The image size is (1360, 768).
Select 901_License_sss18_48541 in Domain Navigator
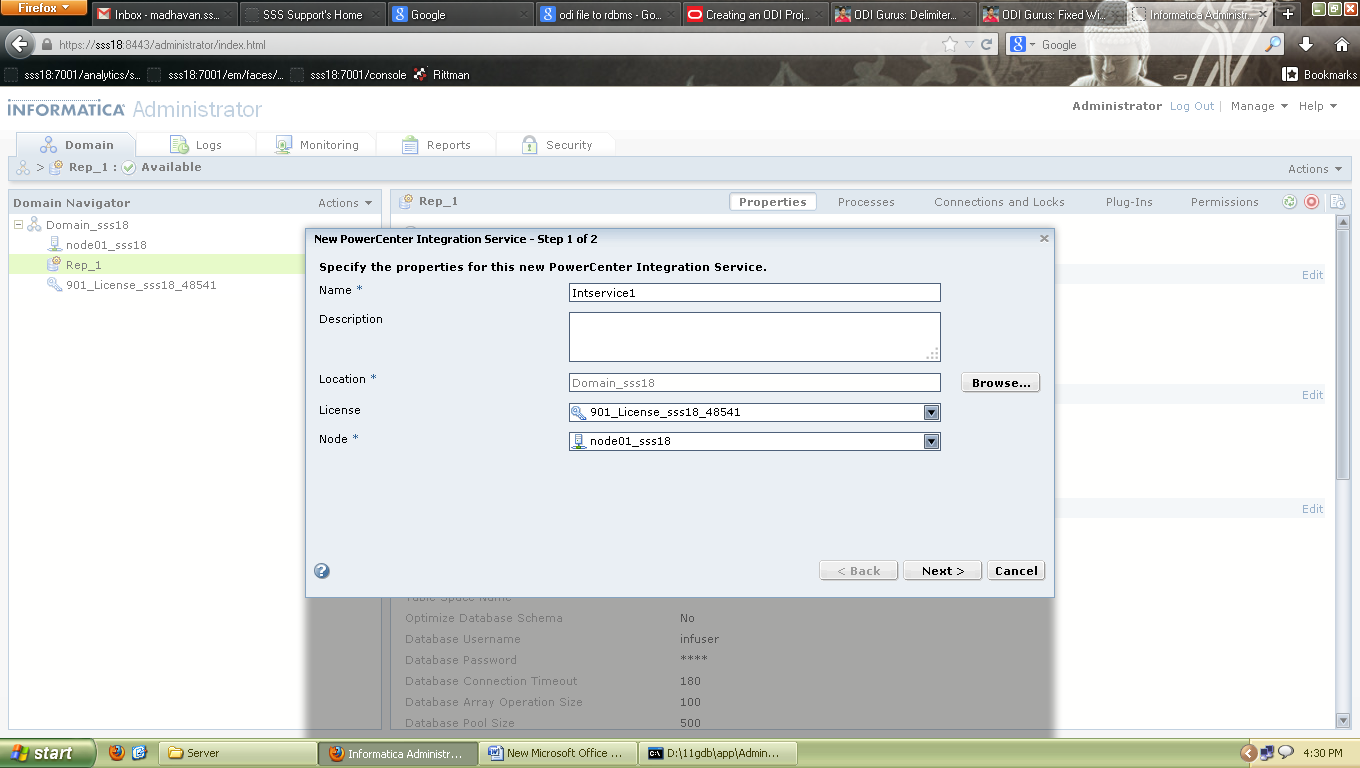[x=141, y=285]
